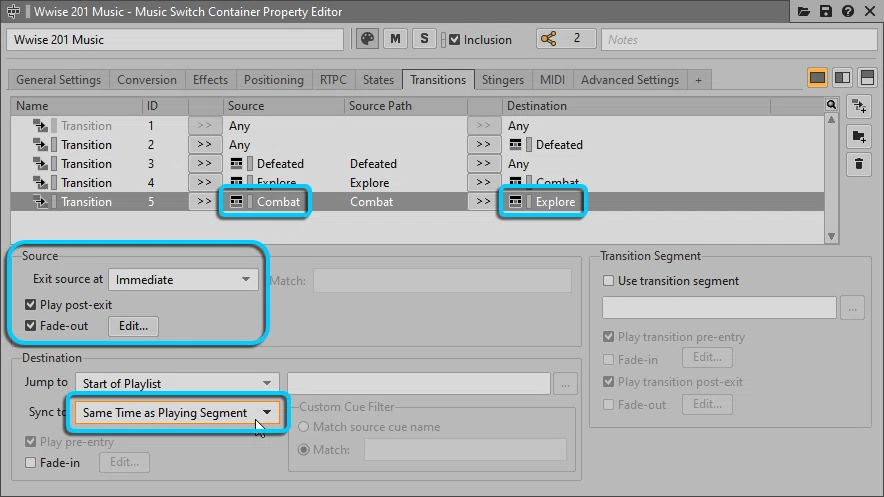Switch to the Conversion tab
The height and width of the screenshot is (497, 884).
pyautogui.click(x=147, y=79)
